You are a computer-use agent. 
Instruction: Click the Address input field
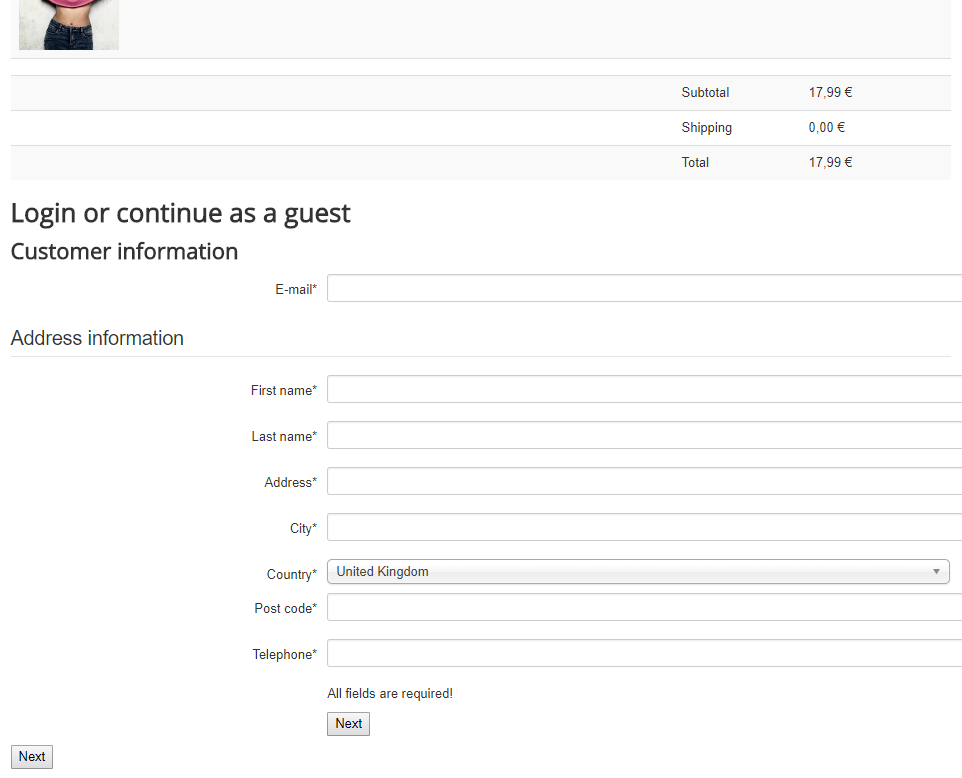pos(644,481)
